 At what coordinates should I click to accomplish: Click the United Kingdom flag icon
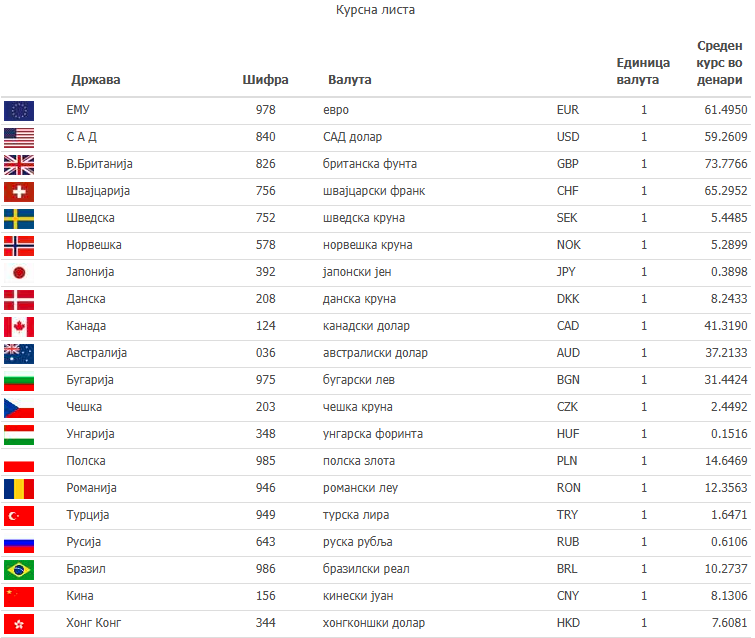click(x=19, y=164)
